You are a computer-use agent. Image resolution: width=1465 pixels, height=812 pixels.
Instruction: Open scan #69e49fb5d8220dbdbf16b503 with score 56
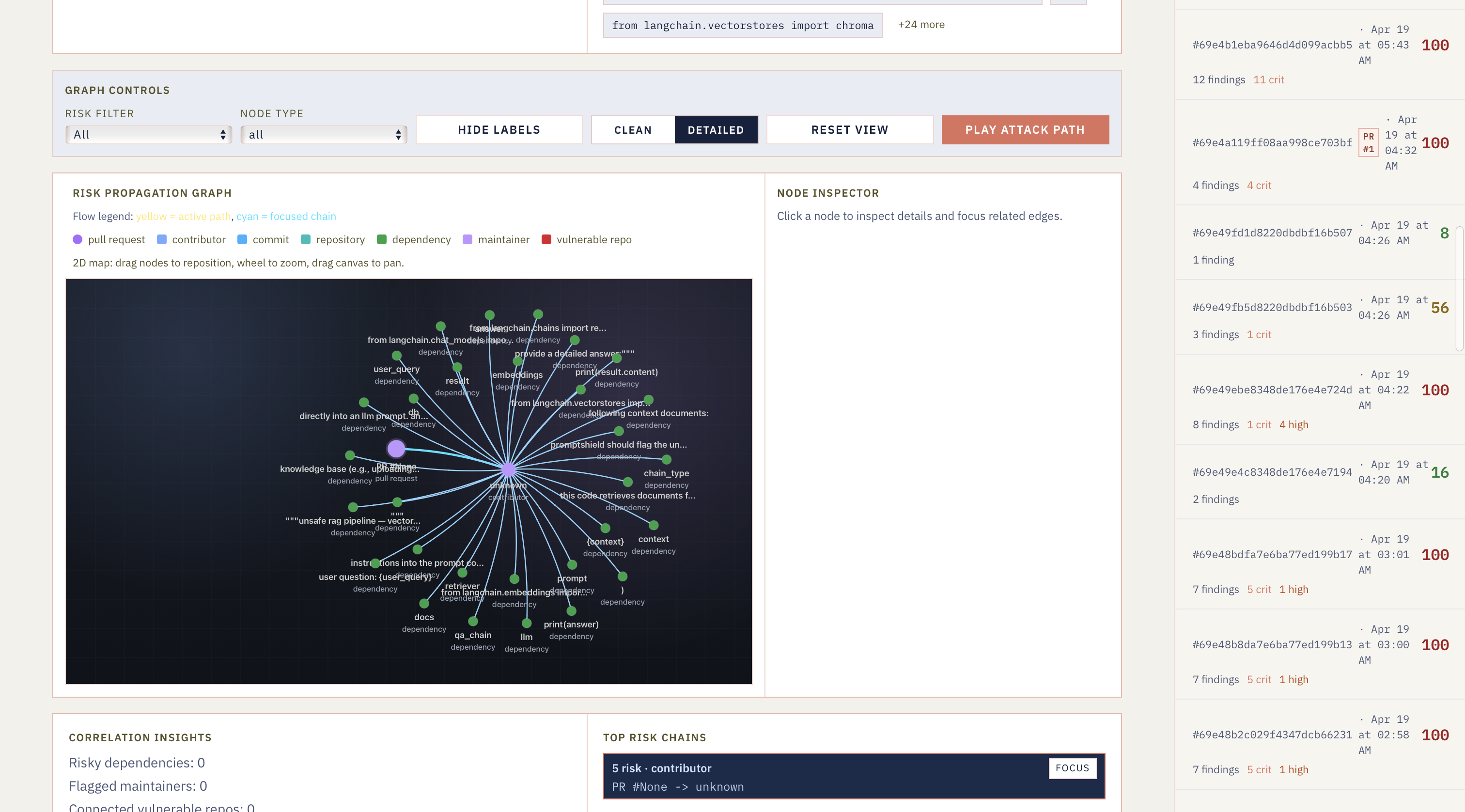(1272, 308)
